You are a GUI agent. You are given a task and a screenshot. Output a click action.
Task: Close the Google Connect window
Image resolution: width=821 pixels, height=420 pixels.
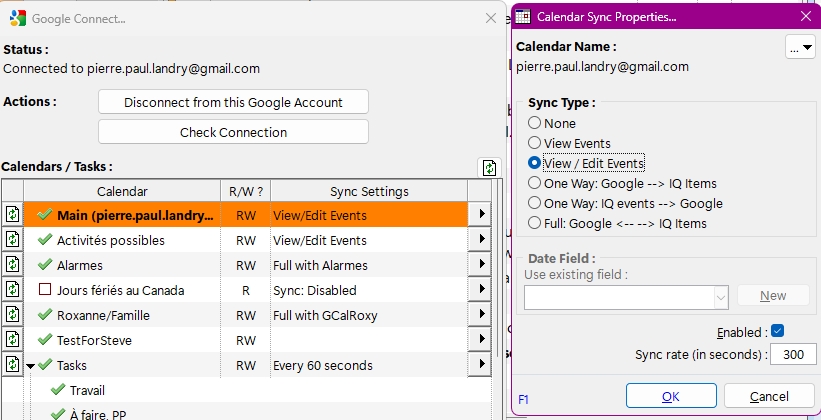[x=491, y=18]
